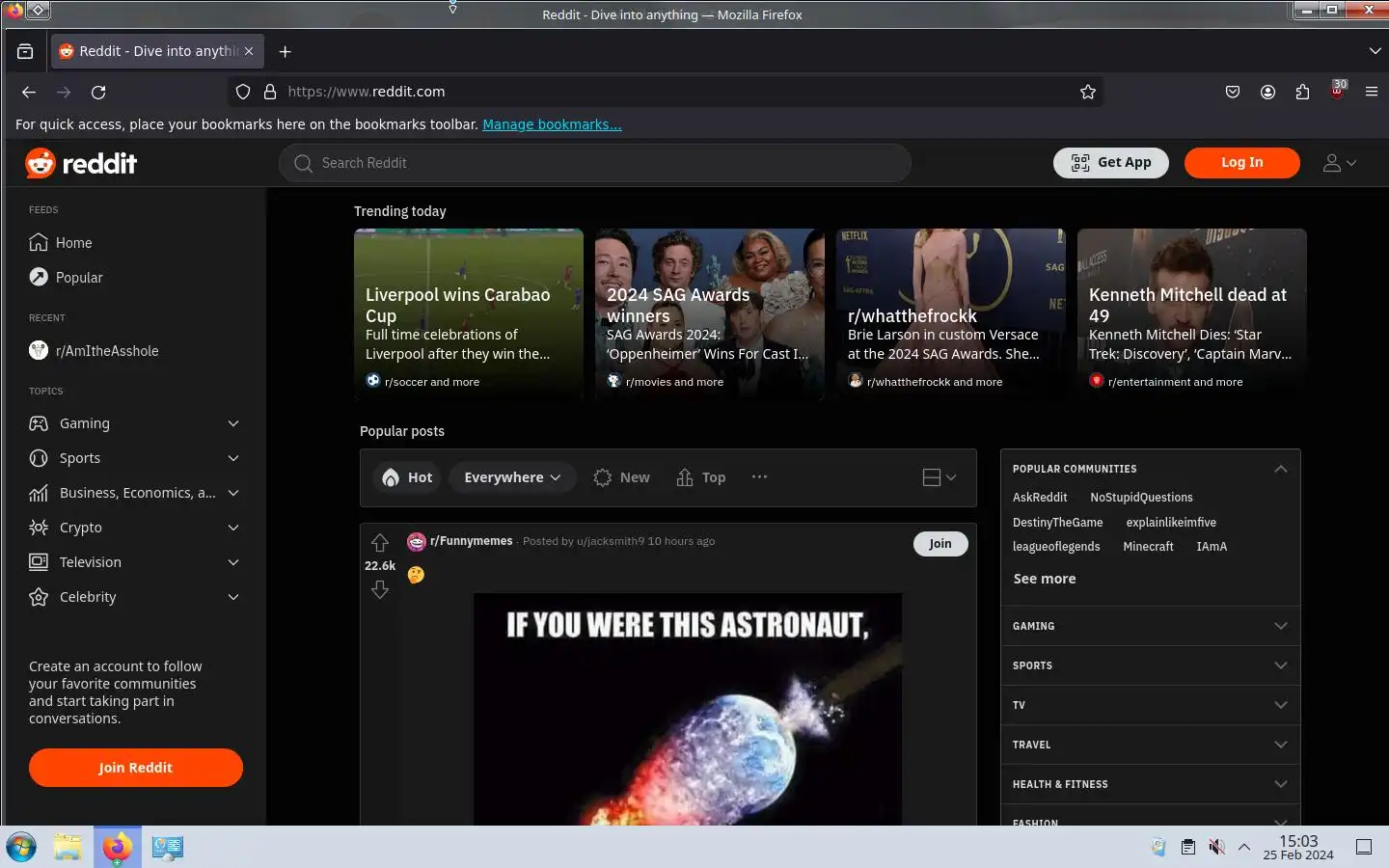Open Liverpool wins Carabao Cup card
Image resolution: width=1389 pixels, height=868 pixels.
pos(469,313)
